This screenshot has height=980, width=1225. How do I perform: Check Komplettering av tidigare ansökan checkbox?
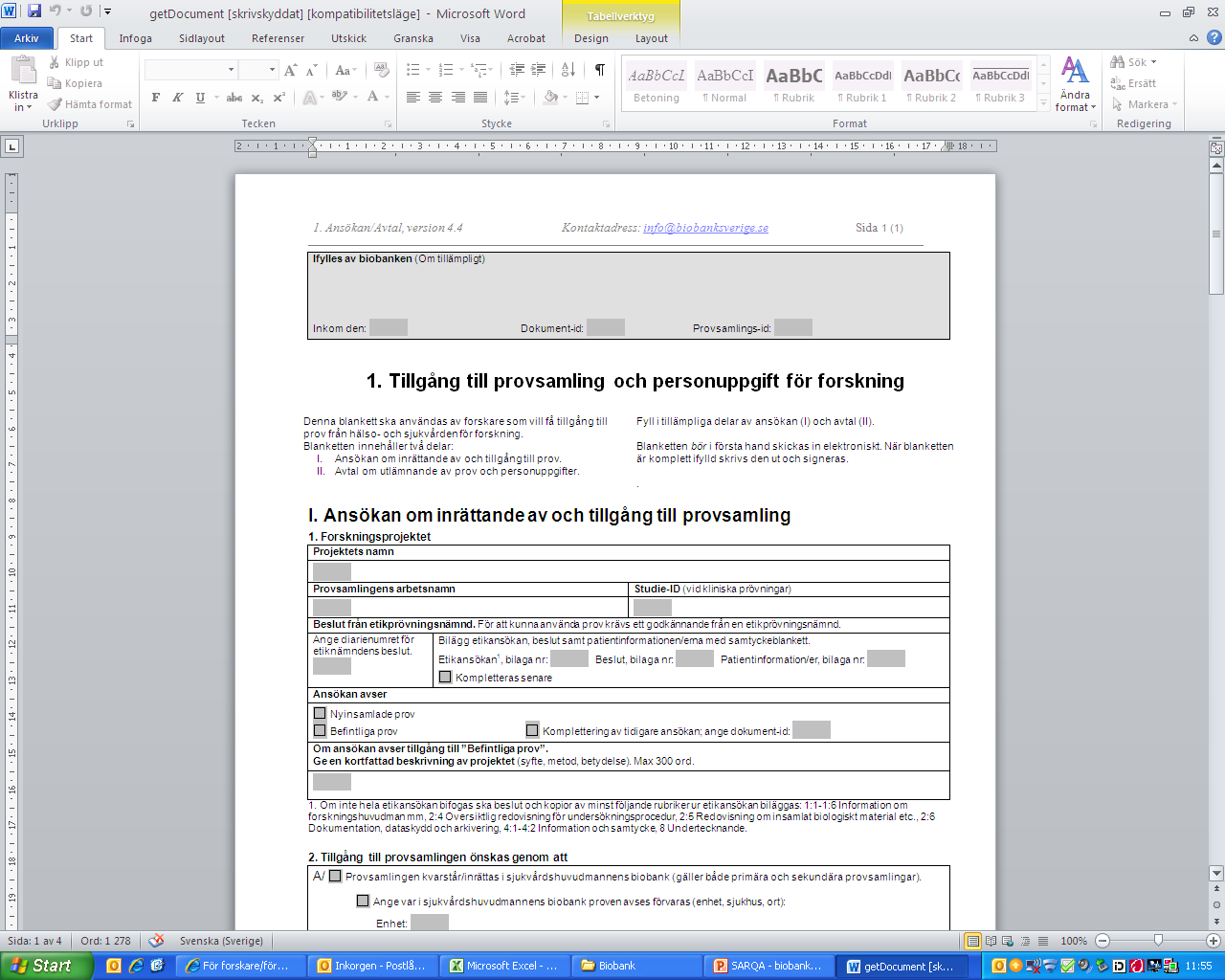pyautogui.click(x=532, y=730)
